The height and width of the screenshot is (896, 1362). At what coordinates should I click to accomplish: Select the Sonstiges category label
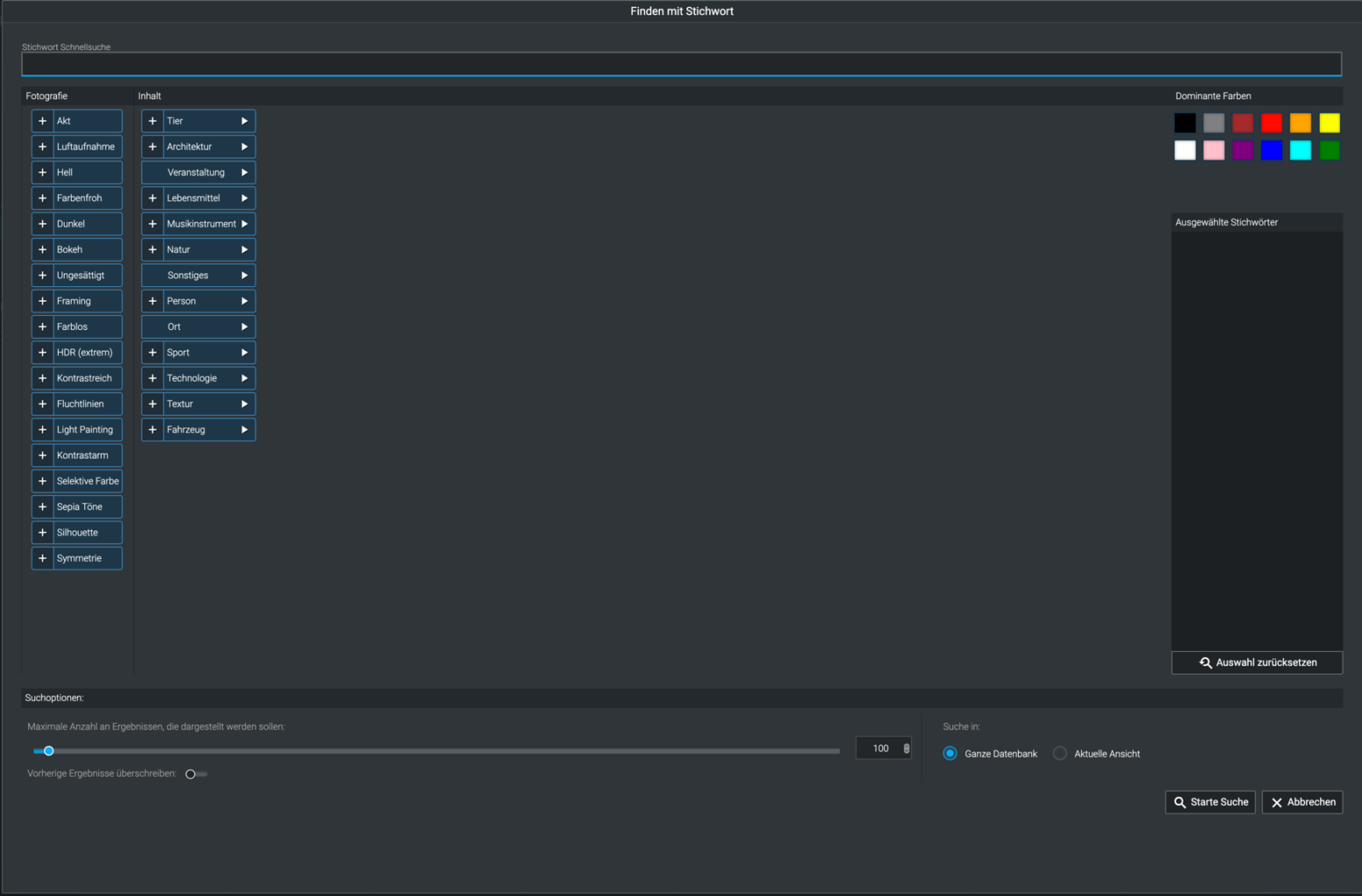pyautogui.click(x=188, y=275)
